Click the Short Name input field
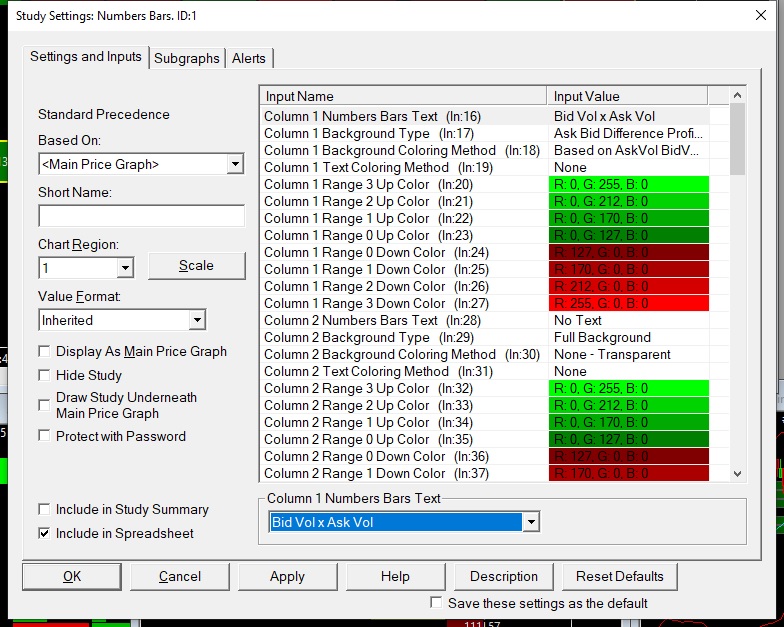The image size is (784, 627). point(142,216)
